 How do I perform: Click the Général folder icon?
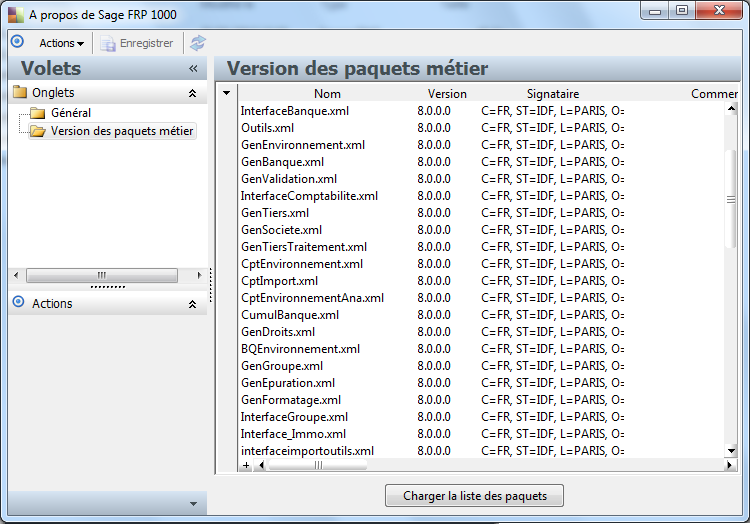coord(37,113)
